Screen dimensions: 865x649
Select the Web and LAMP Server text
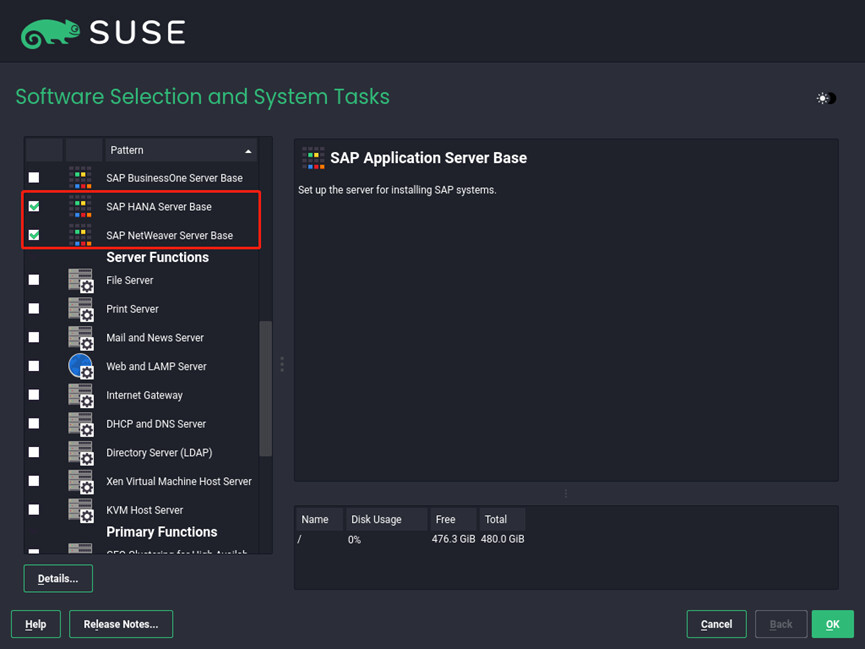click(x=156, y=366)
